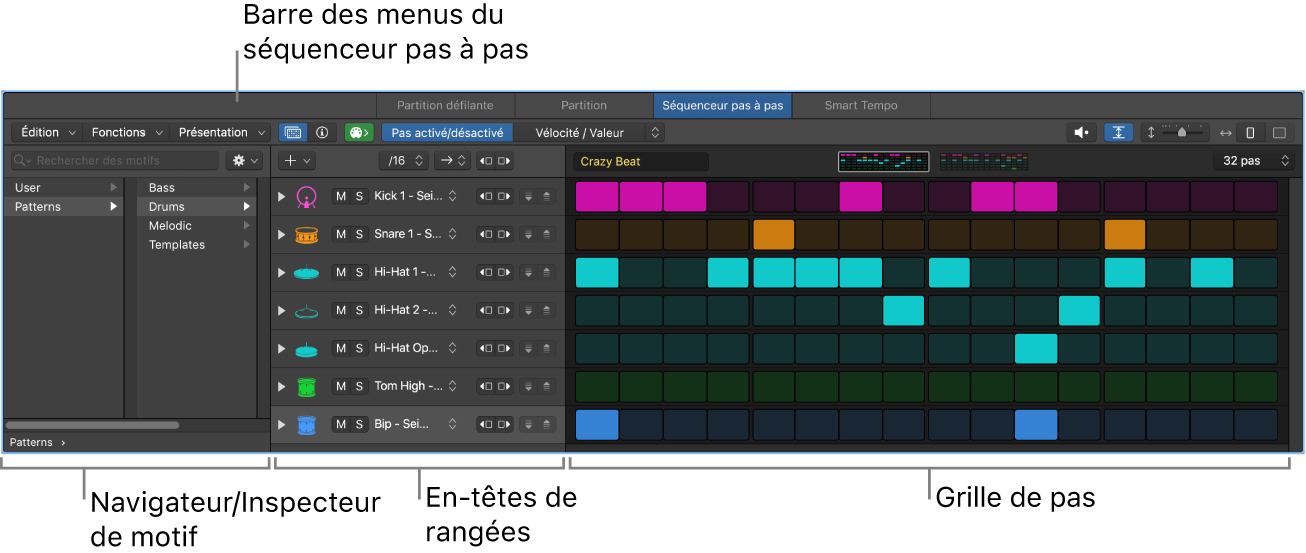The image size is (1306, 553).
Task: Click rotate steps buttons in Snare 1 row
Action: point(495,234)
